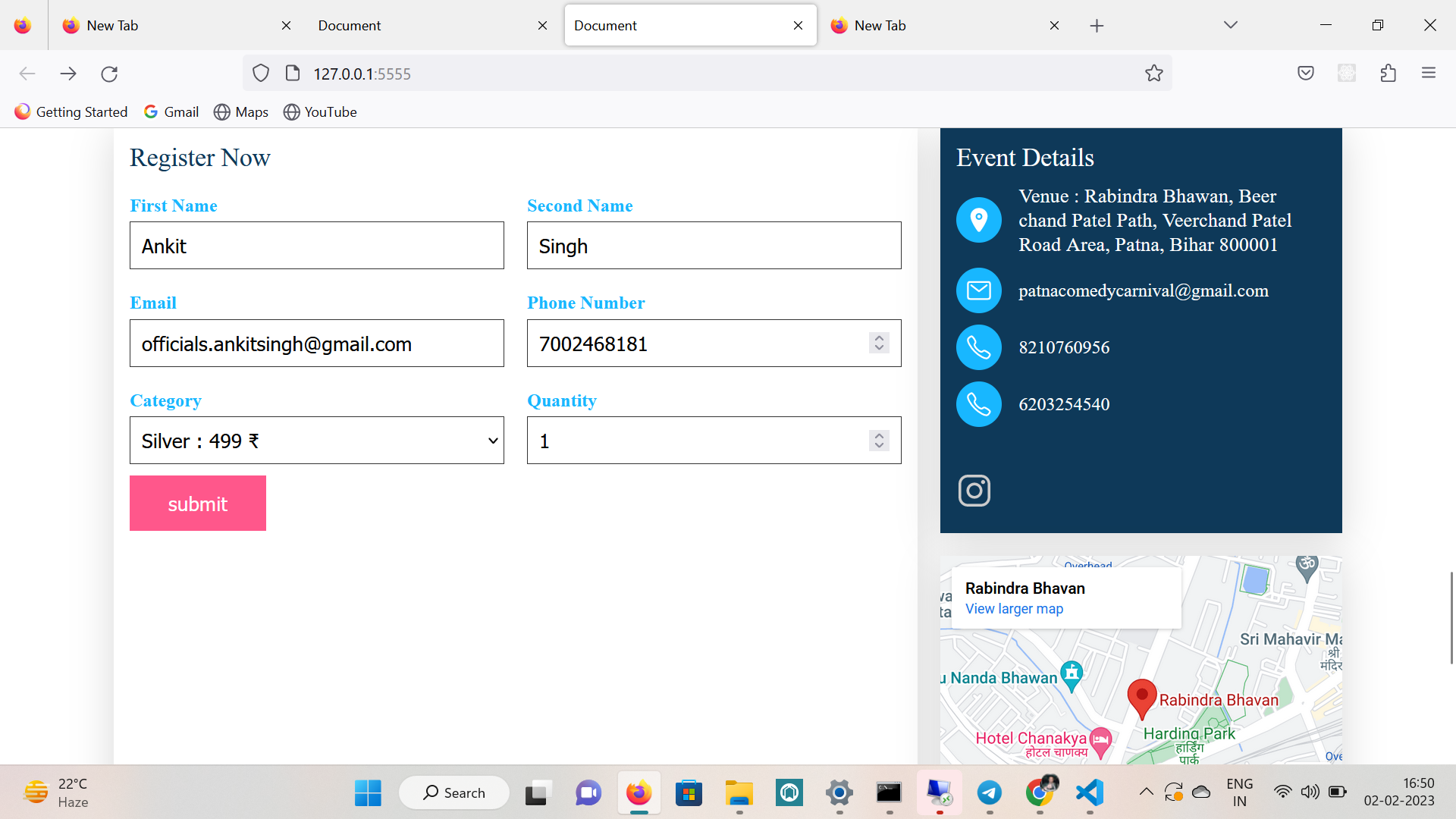Open Visual Studio Code from the taskbar

pos(1089,792)
